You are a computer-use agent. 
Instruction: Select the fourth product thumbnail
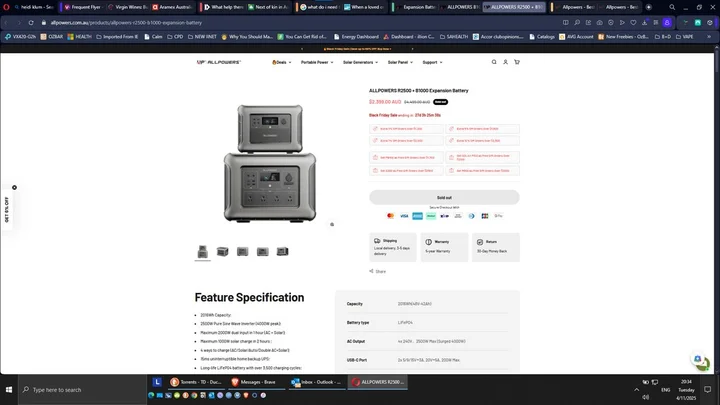pos(263,252)
